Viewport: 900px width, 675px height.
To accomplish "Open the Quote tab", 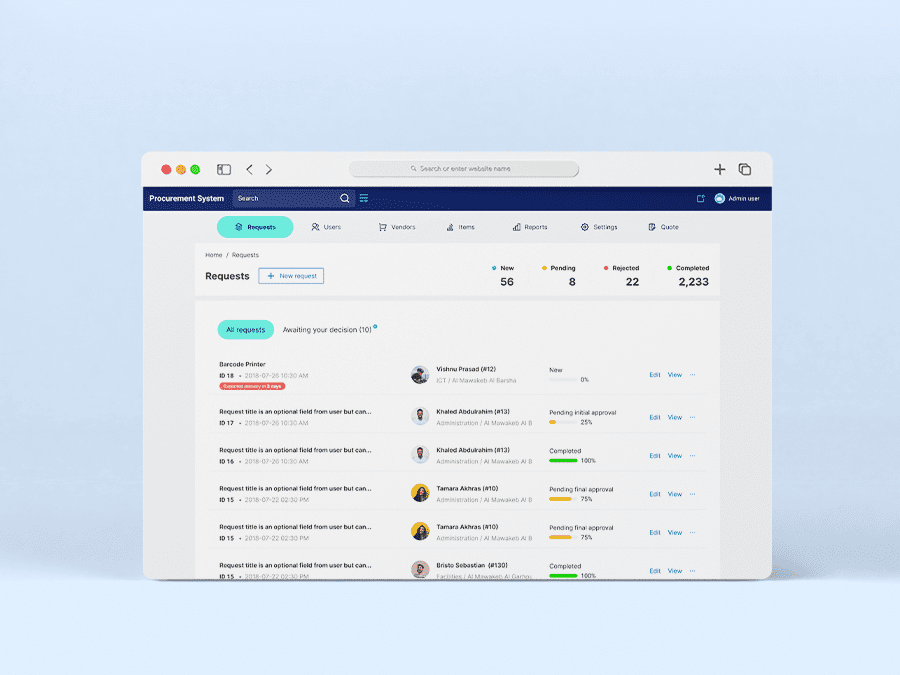I will [663, 227].
